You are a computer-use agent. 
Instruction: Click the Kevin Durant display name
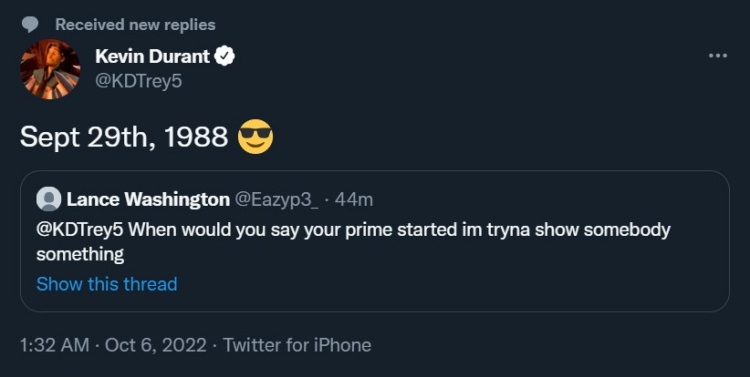click(x=152, y=56)
